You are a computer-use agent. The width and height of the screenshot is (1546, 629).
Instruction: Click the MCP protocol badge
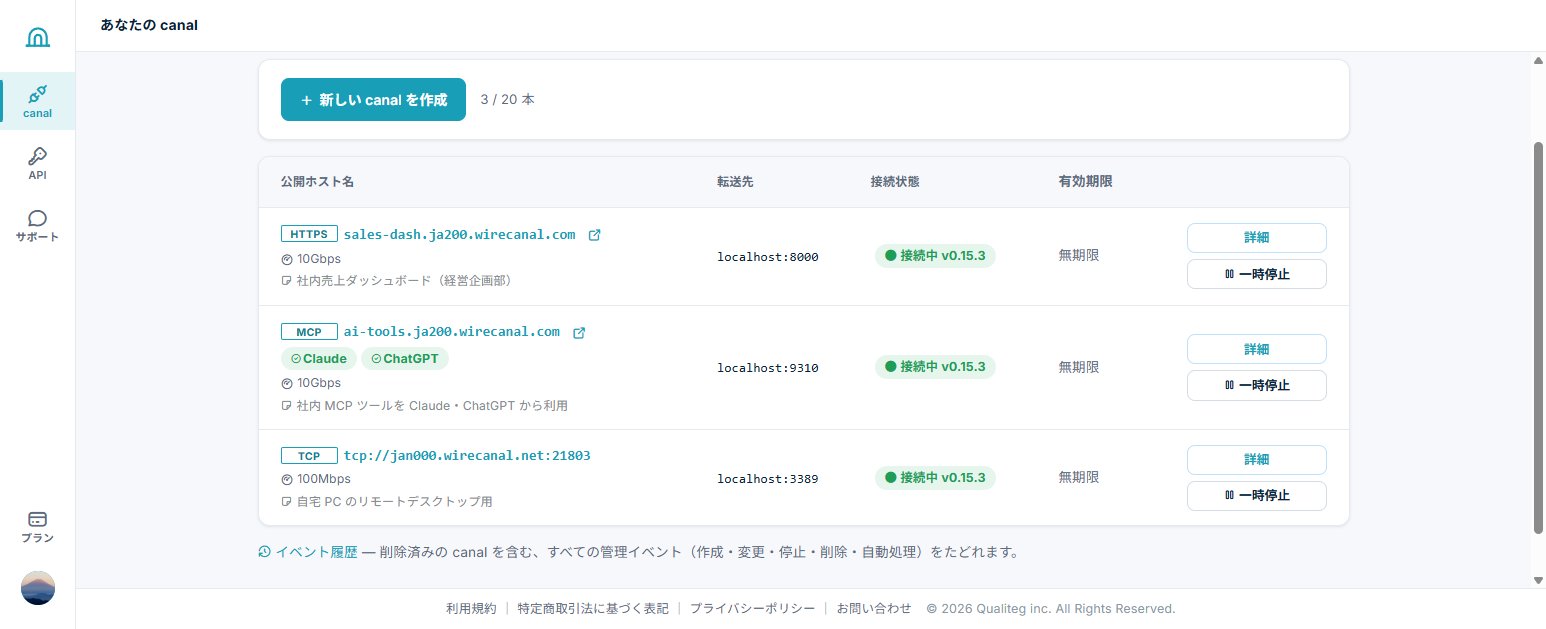310,331
